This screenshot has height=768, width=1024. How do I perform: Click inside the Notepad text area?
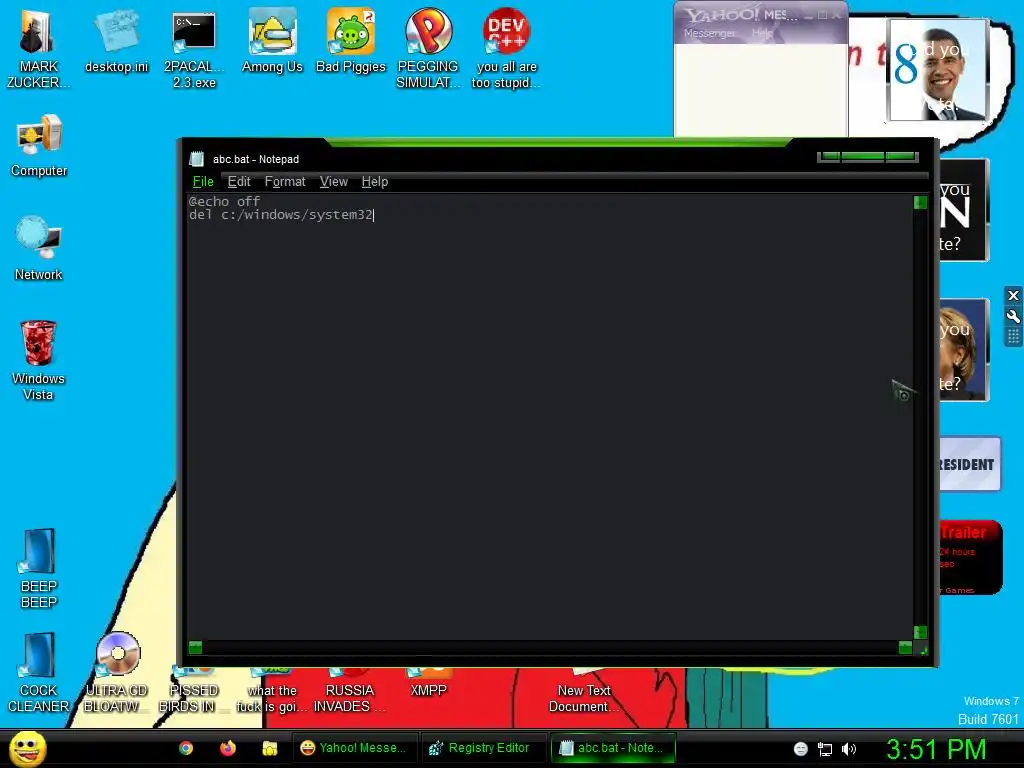[550, 418]
